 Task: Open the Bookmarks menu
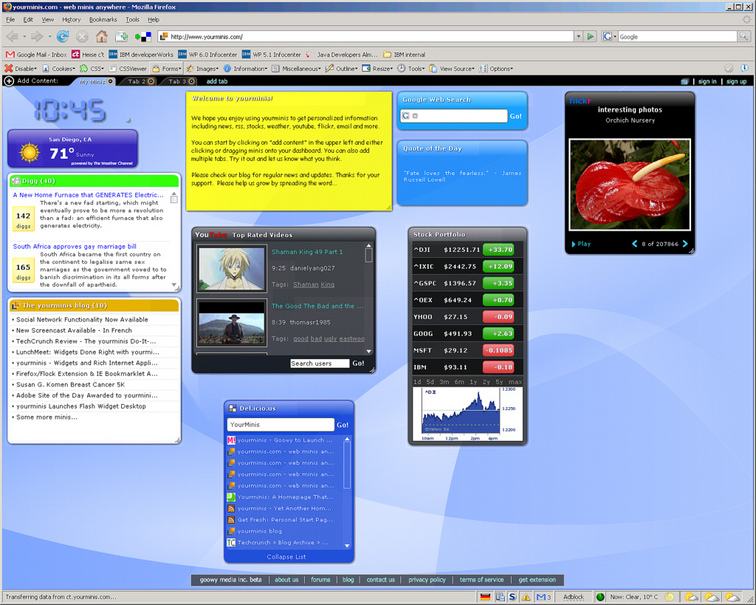point(103,19)
